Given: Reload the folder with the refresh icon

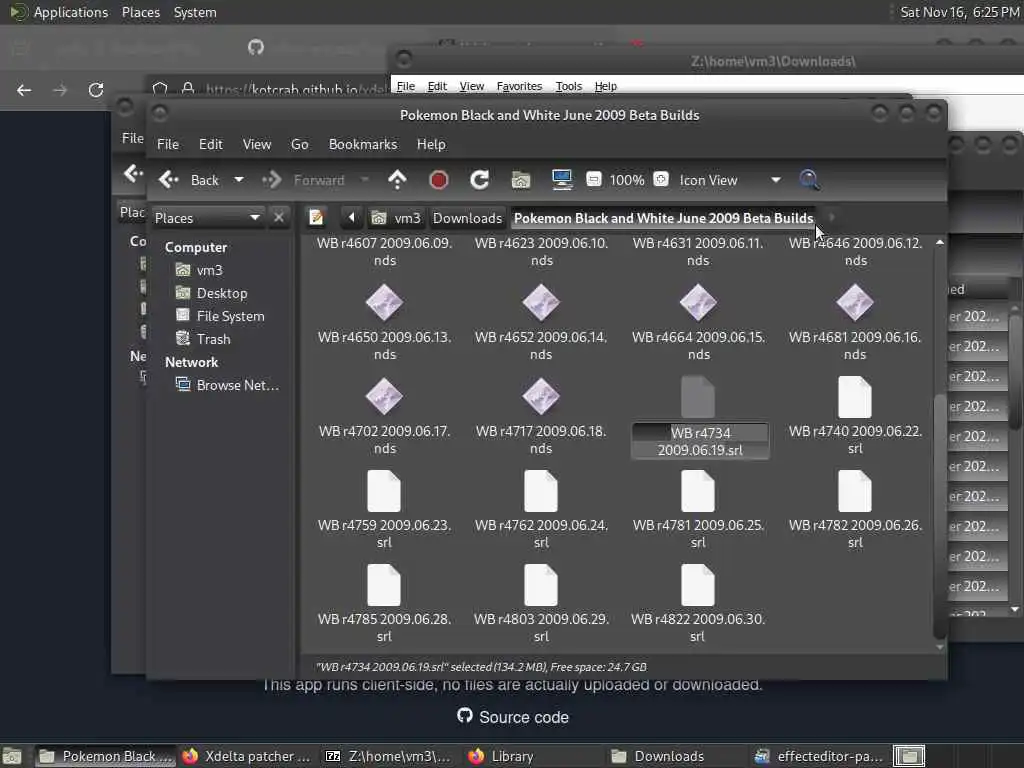Looking at the screenshot, I should [x=479, y=180].
